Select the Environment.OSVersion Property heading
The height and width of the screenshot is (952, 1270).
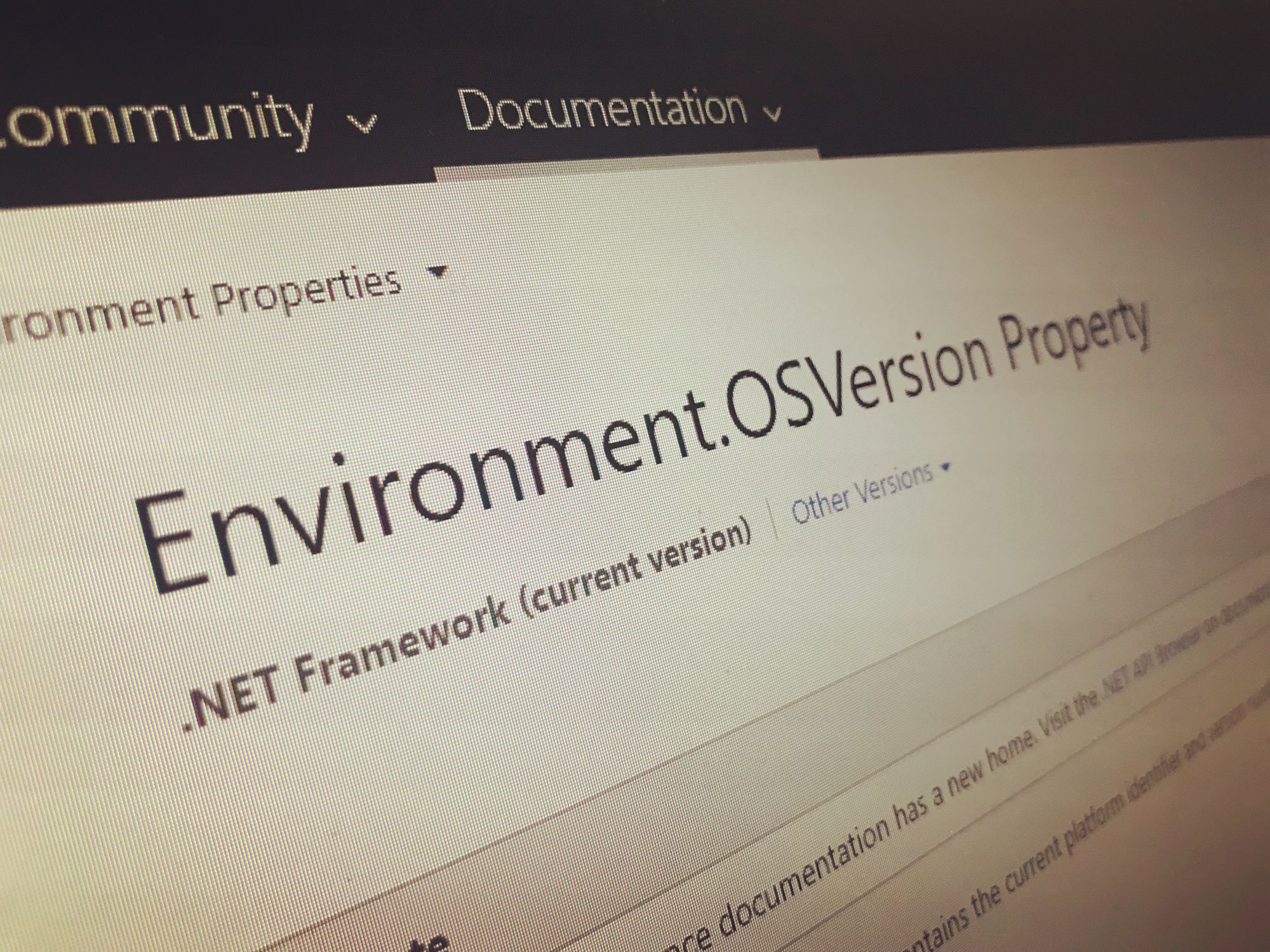pos(645,445)
